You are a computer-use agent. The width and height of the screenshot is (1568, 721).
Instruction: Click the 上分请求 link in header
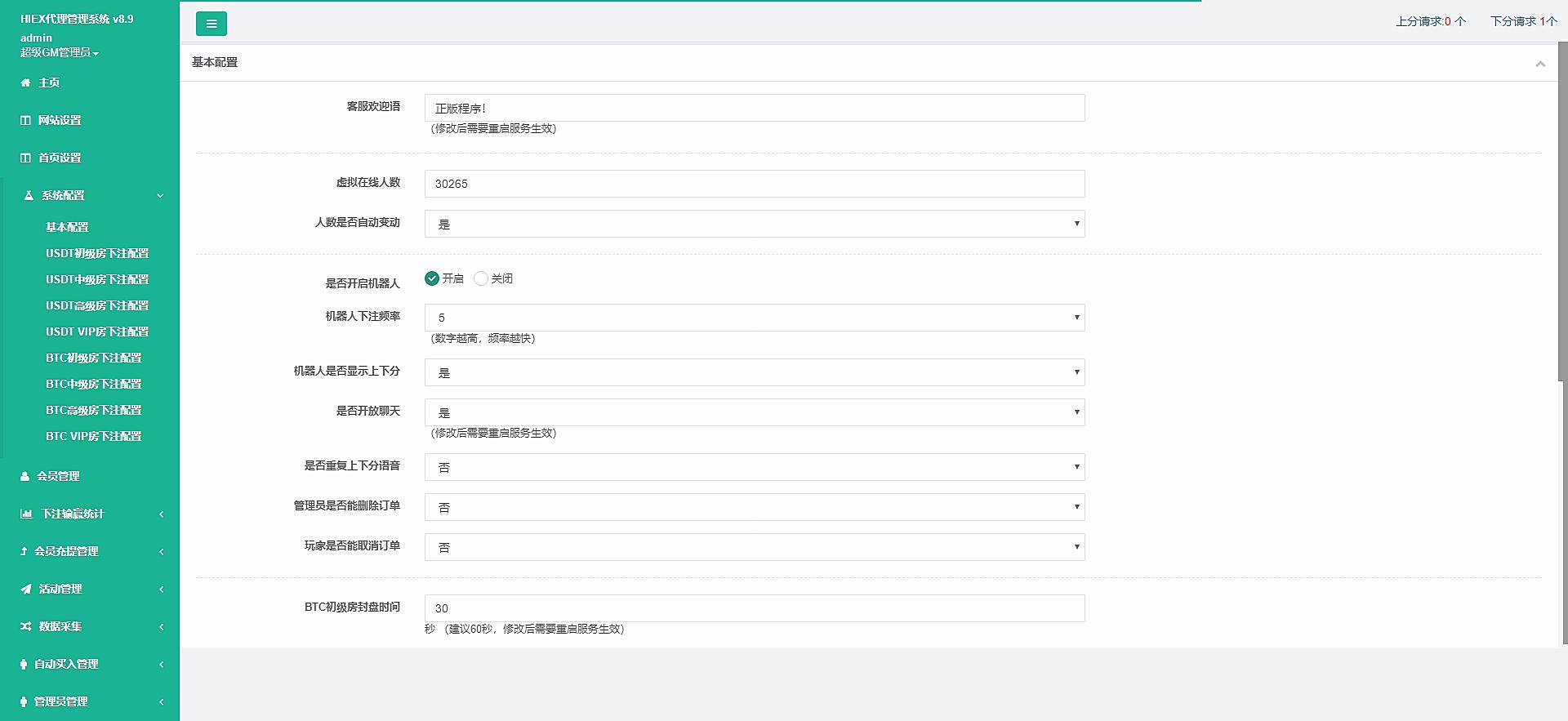pos(1430,21)
